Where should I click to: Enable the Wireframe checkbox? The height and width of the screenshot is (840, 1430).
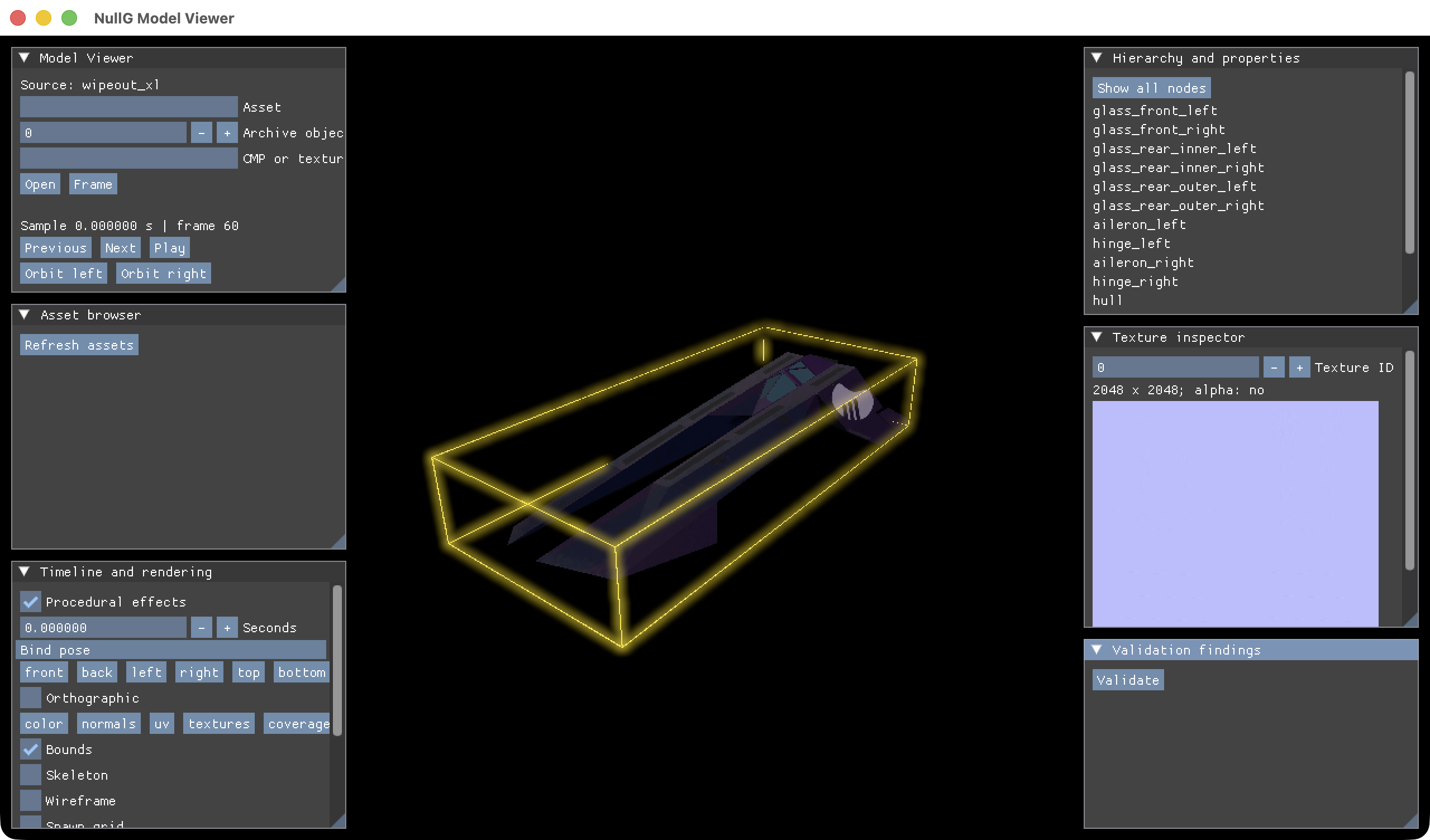tap(31, 801)
